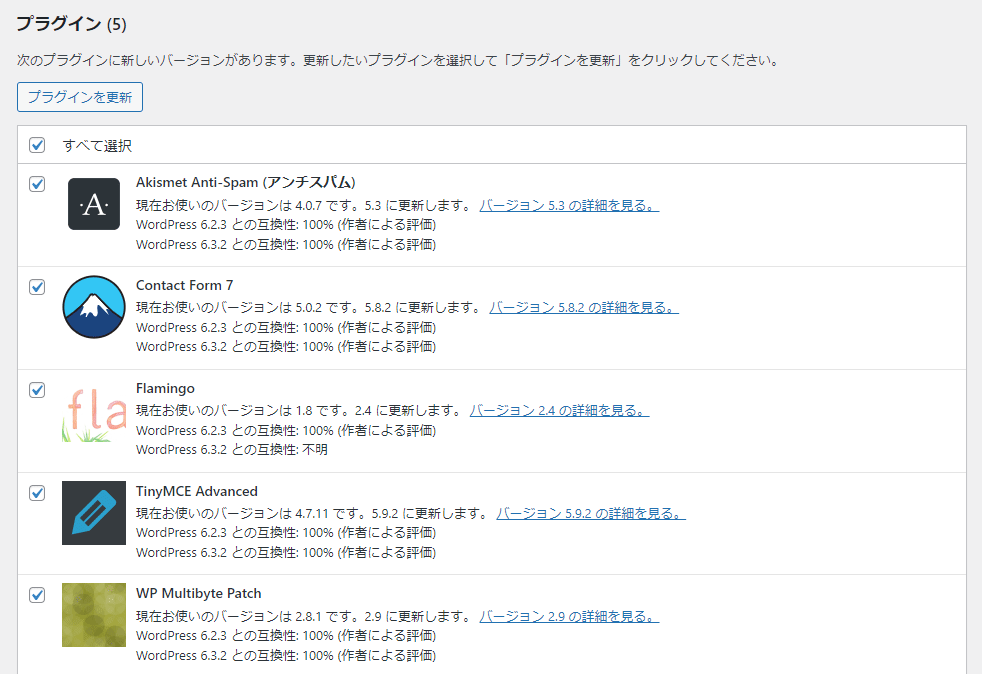The height and width of the screenshot is (674, 982).
Task: Open バージョン 2.9 の詳細を見る link
Action: pyautogui.click(x=569, y=616)
